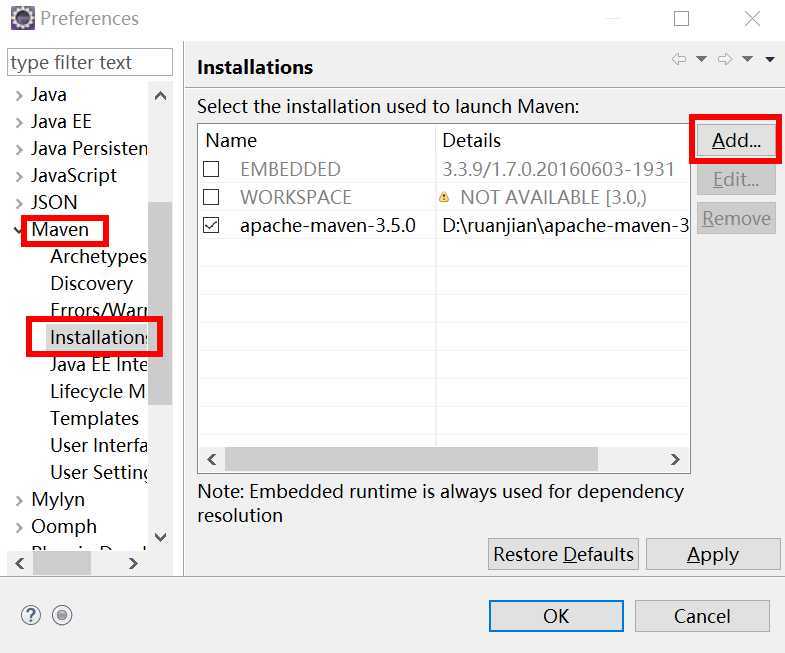Click the Apply button
This screenshot has width=785, height=653.
pos(713,554)
